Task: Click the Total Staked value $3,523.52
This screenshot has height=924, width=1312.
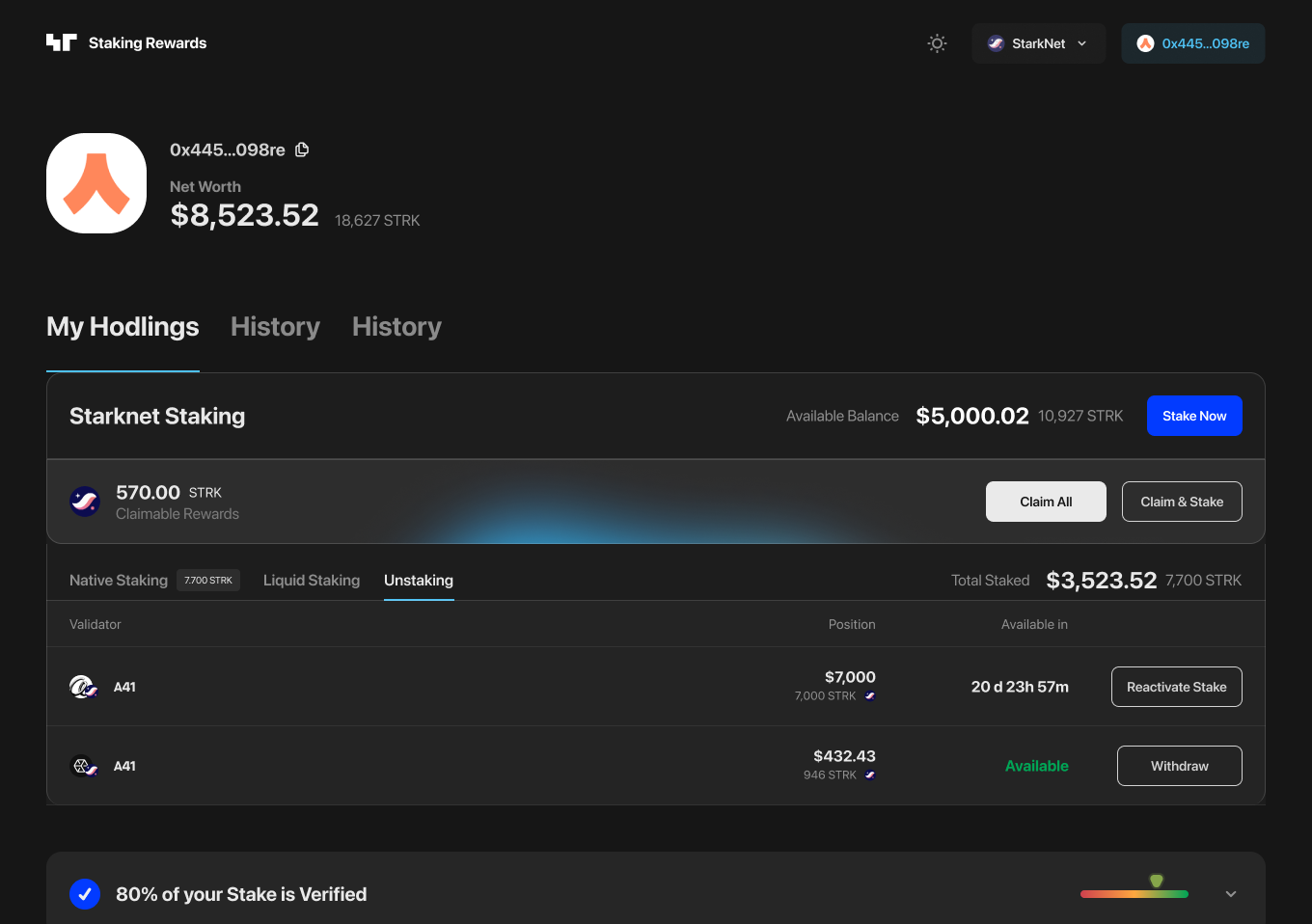Action: [1102, 580]
